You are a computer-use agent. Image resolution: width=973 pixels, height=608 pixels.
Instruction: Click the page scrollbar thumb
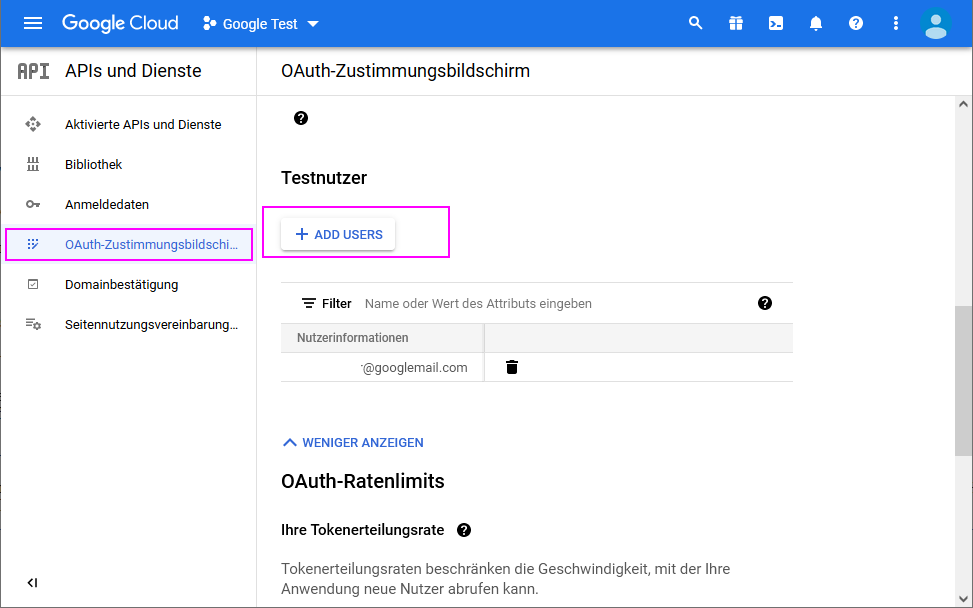tap(963, 381)
